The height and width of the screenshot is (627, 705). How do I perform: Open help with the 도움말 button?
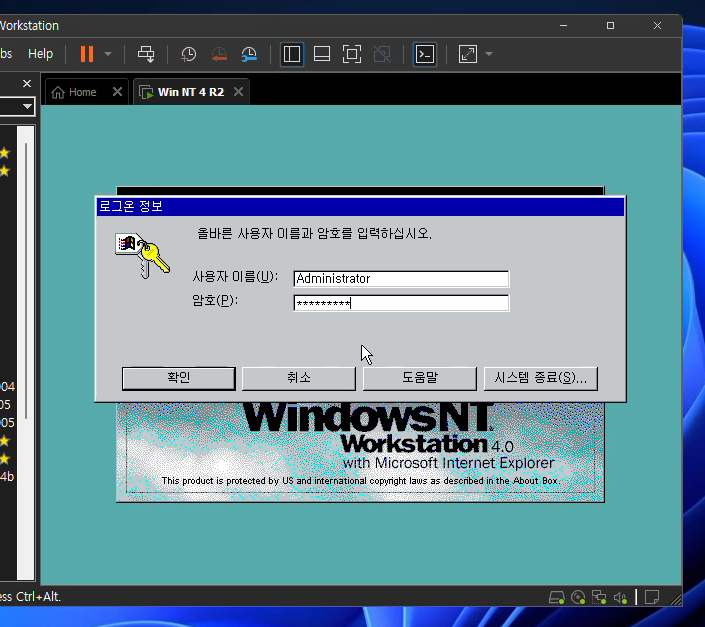click(419, 378)
